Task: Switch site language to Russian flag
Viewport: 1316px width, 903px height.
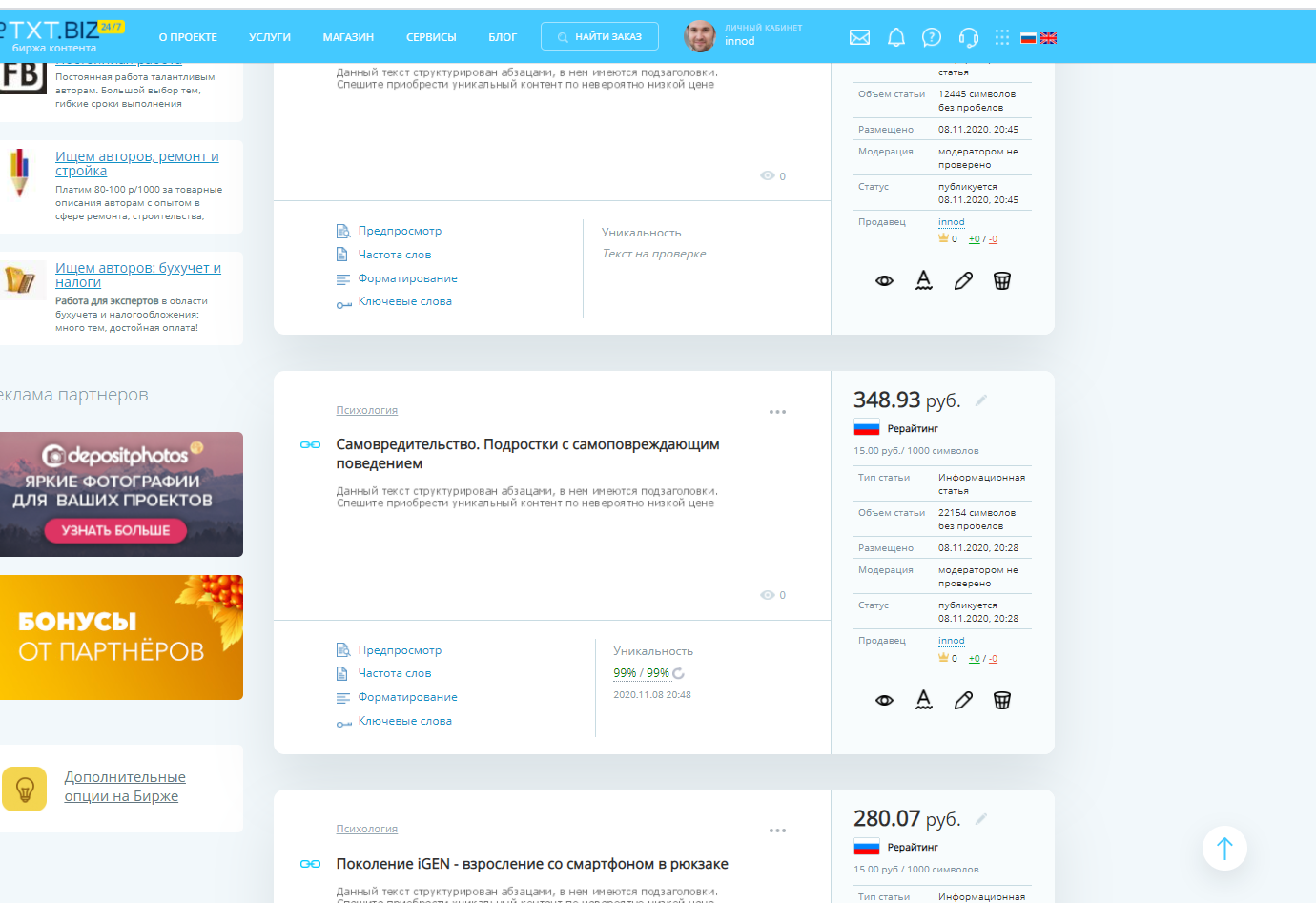Action: coord(1028,38)
